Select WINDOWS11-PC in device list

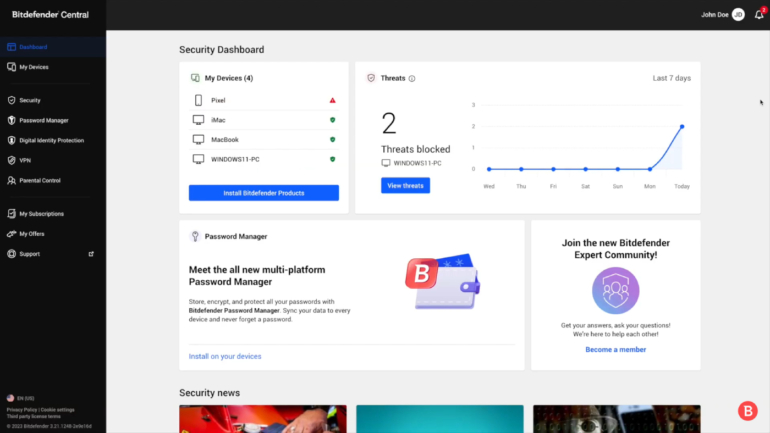tap(235, 159)
